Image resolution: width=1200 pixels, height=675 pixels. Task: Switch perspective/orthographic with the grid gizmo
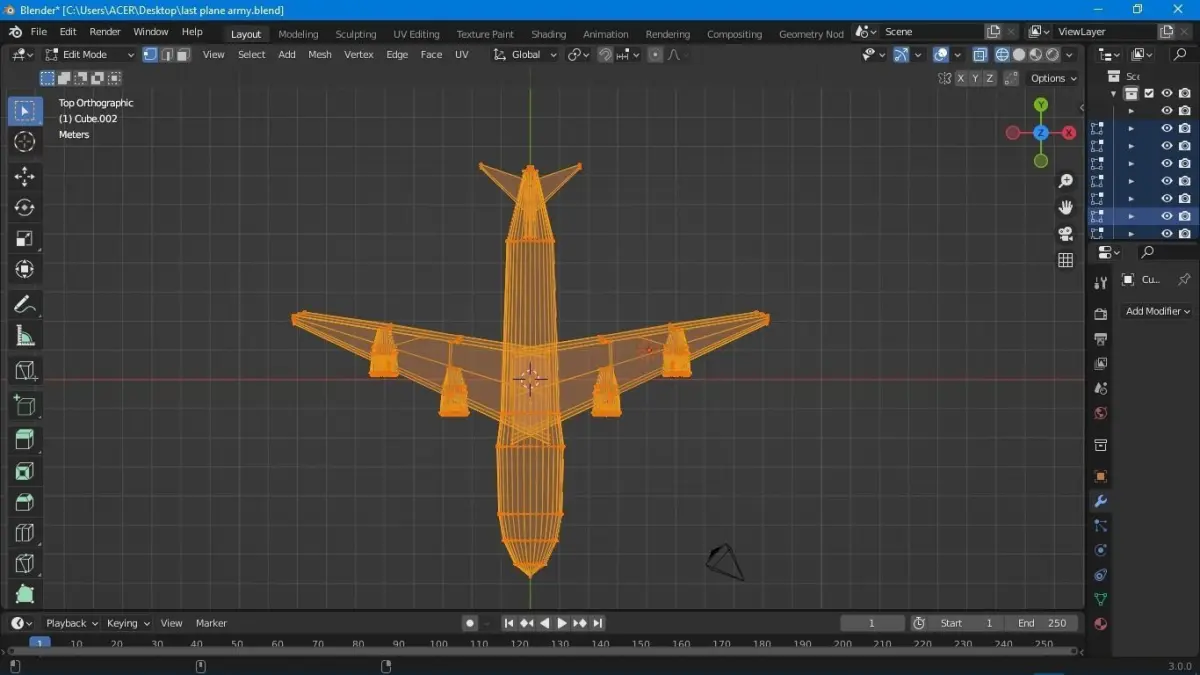click(x=1066, y=260)
